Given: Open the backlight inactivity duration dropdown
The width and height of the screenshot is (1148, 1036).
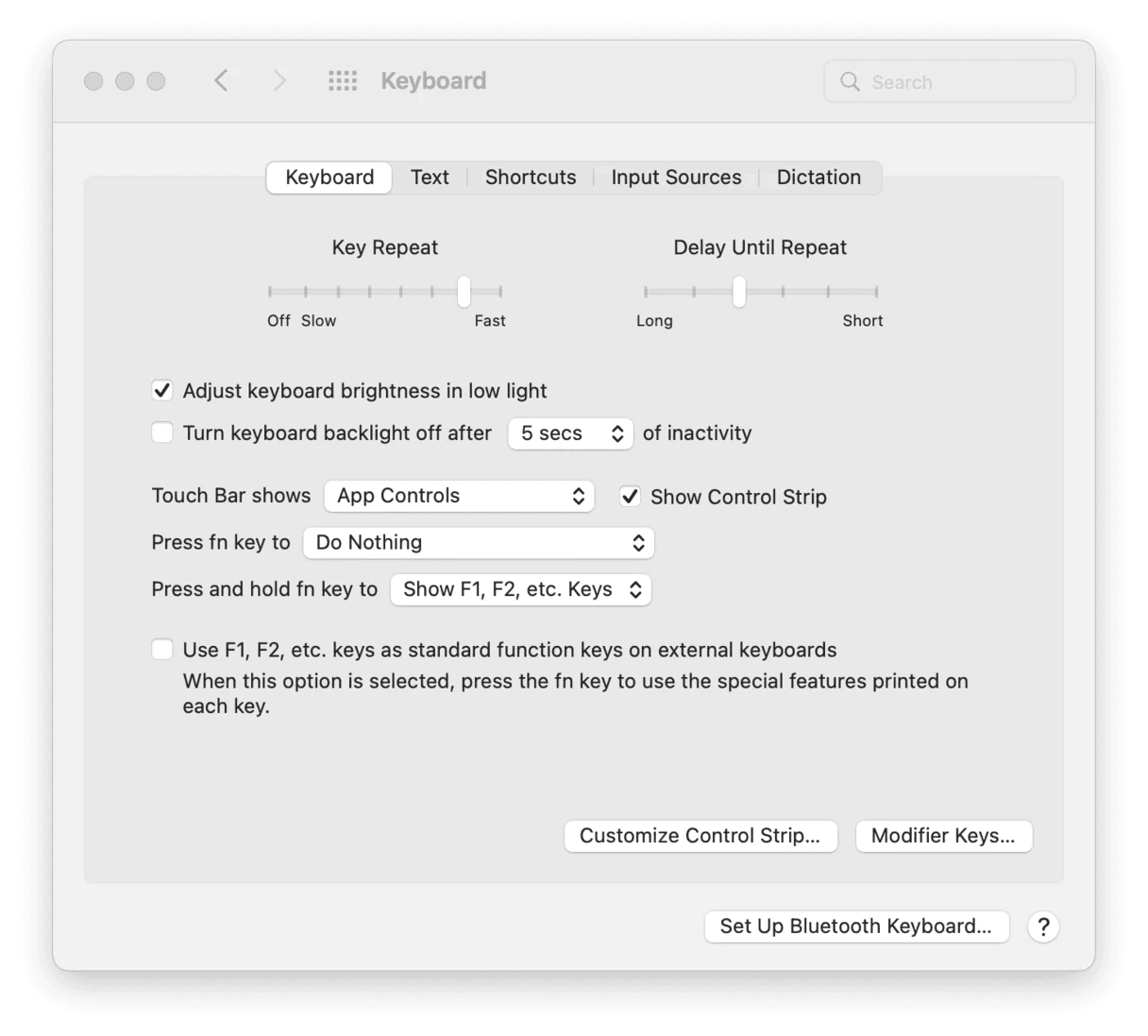Looking at the screenshot, I should [570, 433].
